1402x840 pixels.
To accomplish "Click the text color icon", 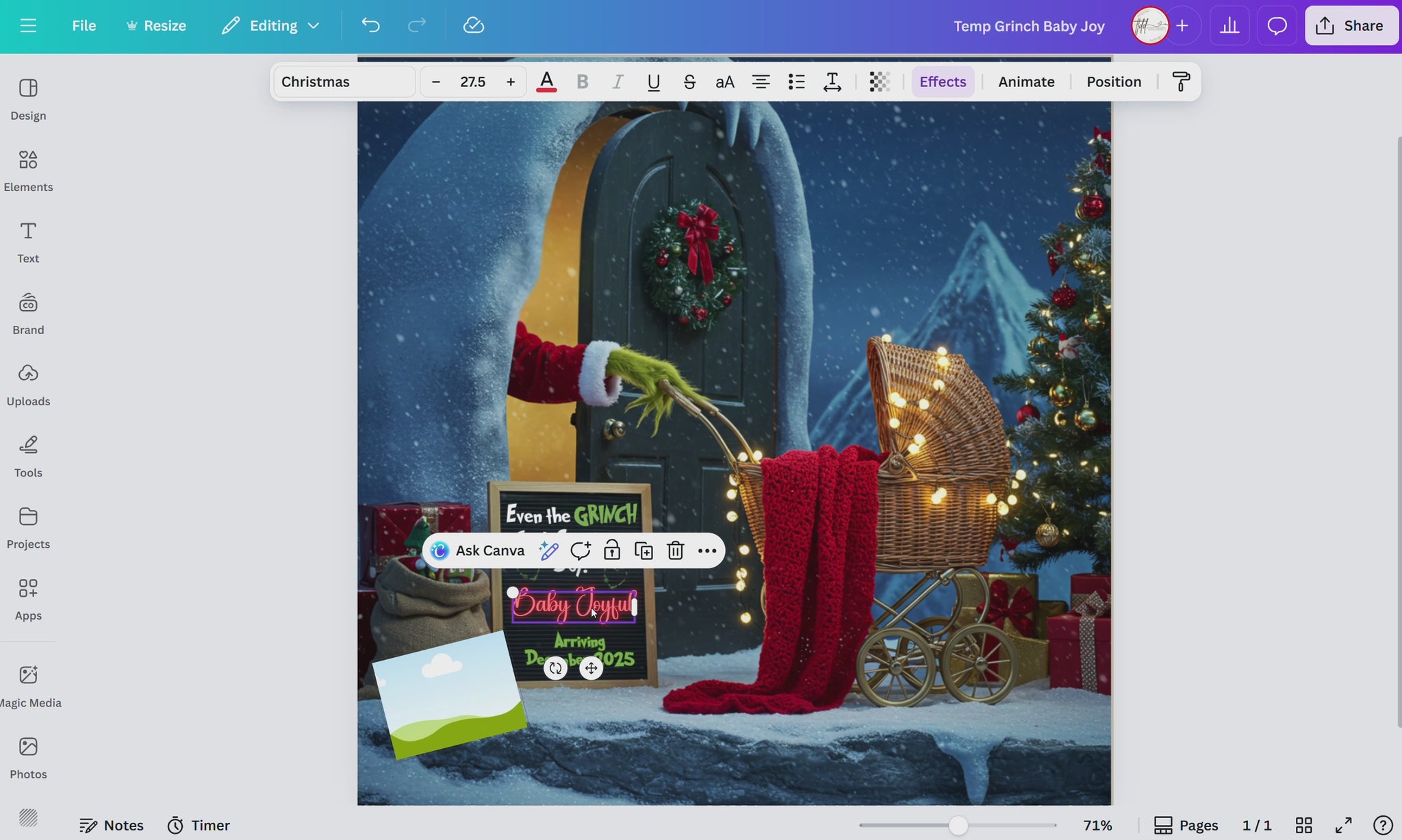I will (x=546, y=81).
